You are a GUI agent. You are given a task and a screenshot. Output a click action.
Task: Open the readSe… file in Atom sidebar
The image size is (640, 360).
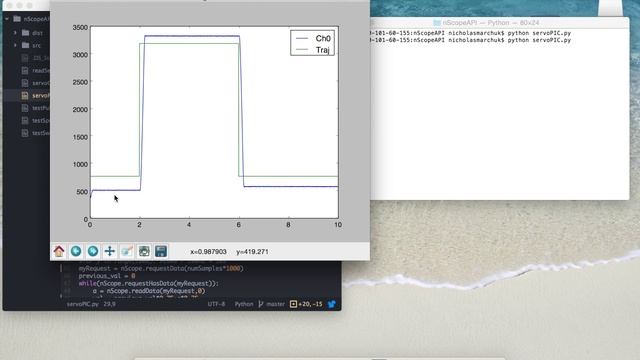pyautogui.click(x=40, y=71)
